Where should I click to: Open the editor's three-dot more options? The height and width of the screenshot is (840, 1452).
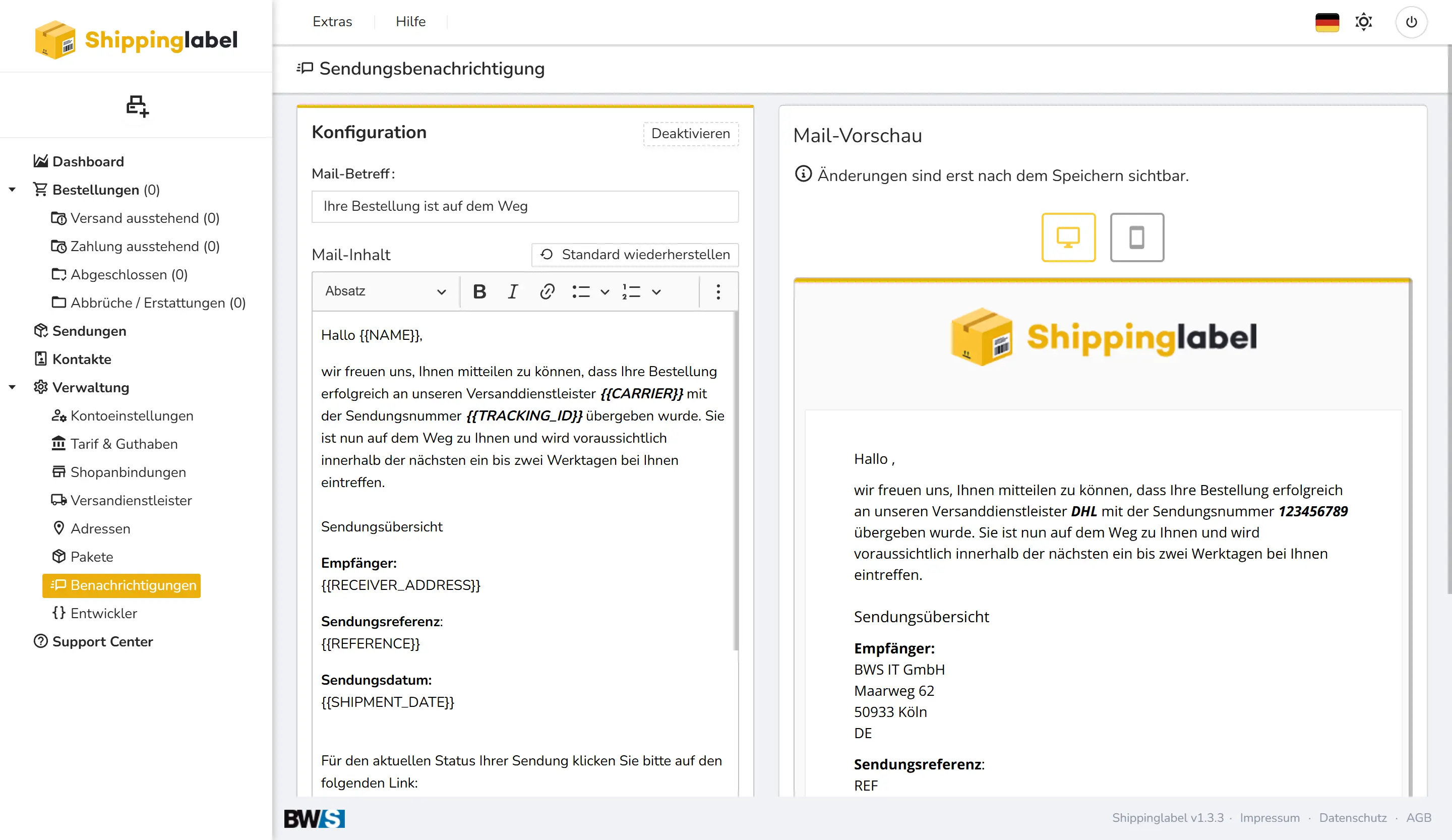[718, 291]
